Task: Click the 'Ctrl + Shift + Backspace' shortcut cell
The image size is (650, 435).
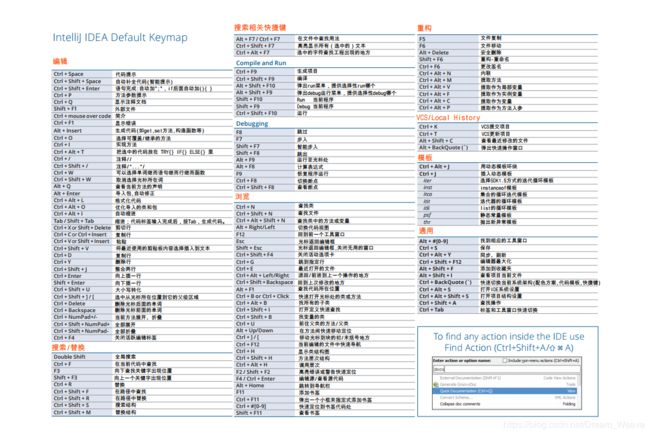Action: pos(264,282)
